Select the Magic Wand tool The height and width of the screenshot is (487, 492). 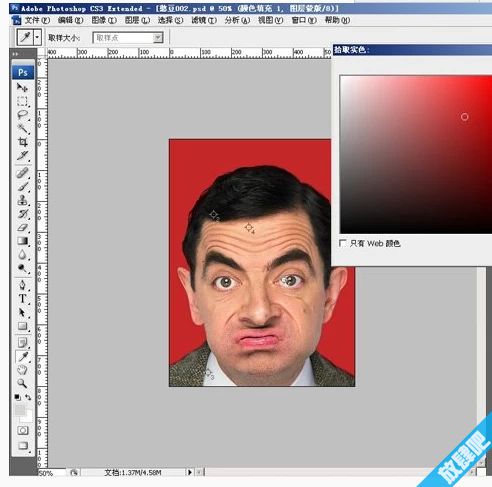click(22, 129)
